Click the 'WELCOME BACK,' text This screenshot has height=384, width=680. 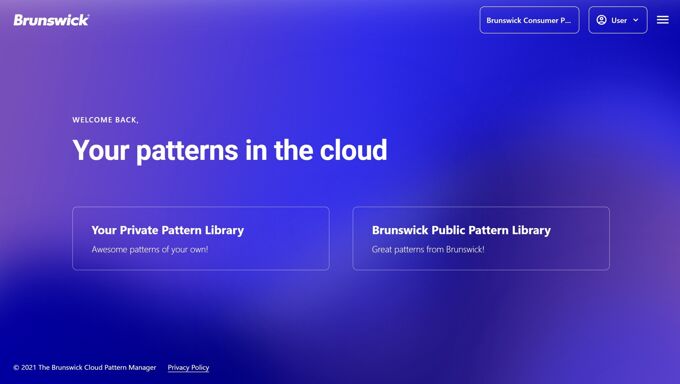pos(105,120)
